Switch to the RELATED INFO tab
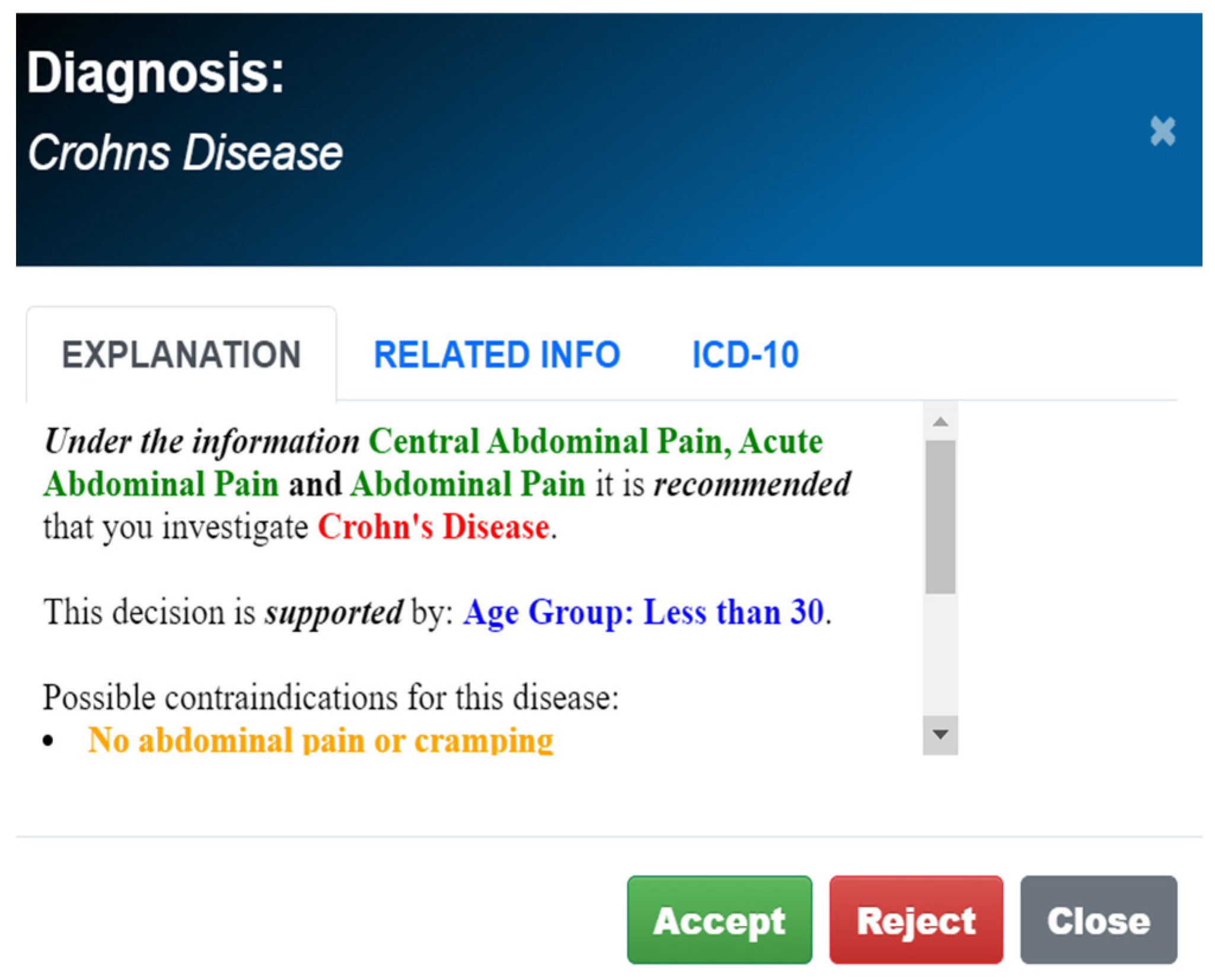The width and height of the screenshot is (1215, 980). [496, 355]
